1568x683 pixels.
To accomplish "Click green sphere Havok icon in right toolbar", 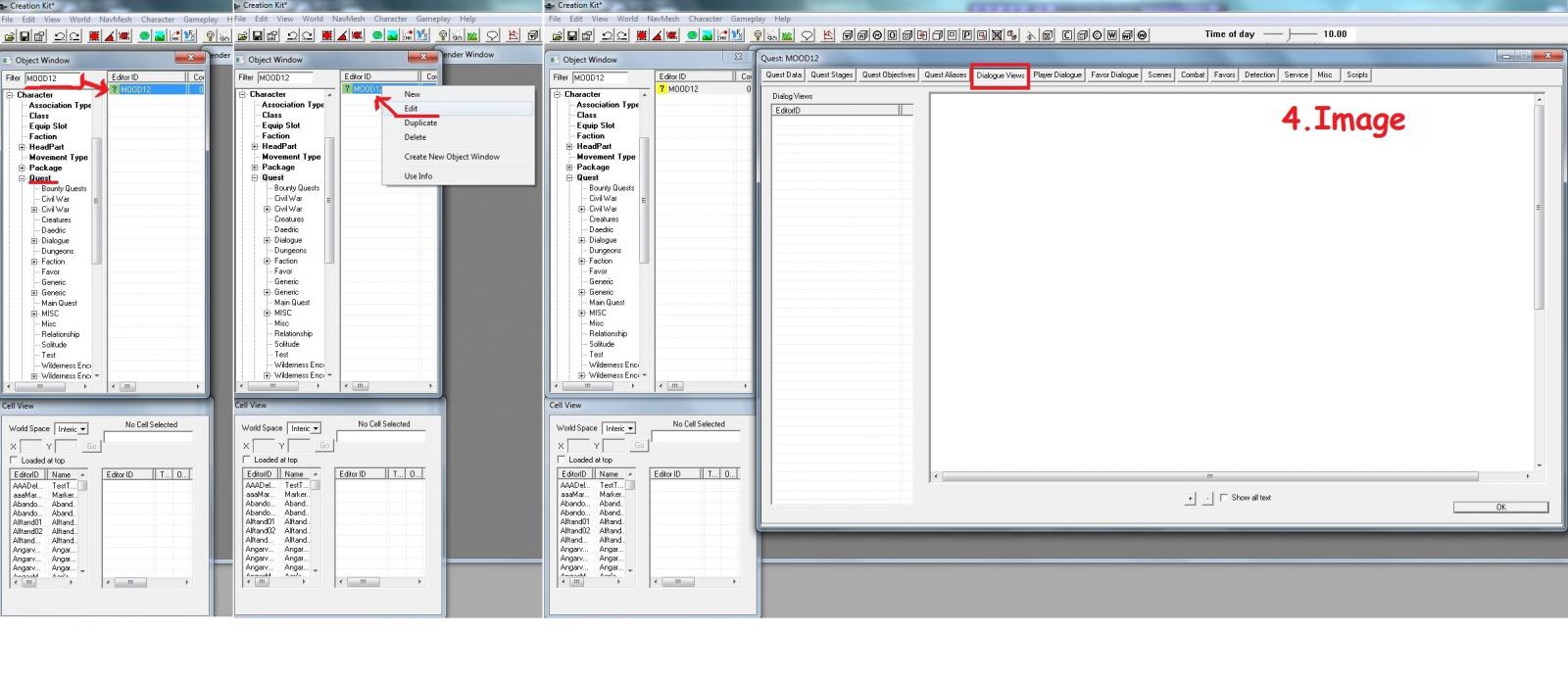I will click(x=692, y=35).
